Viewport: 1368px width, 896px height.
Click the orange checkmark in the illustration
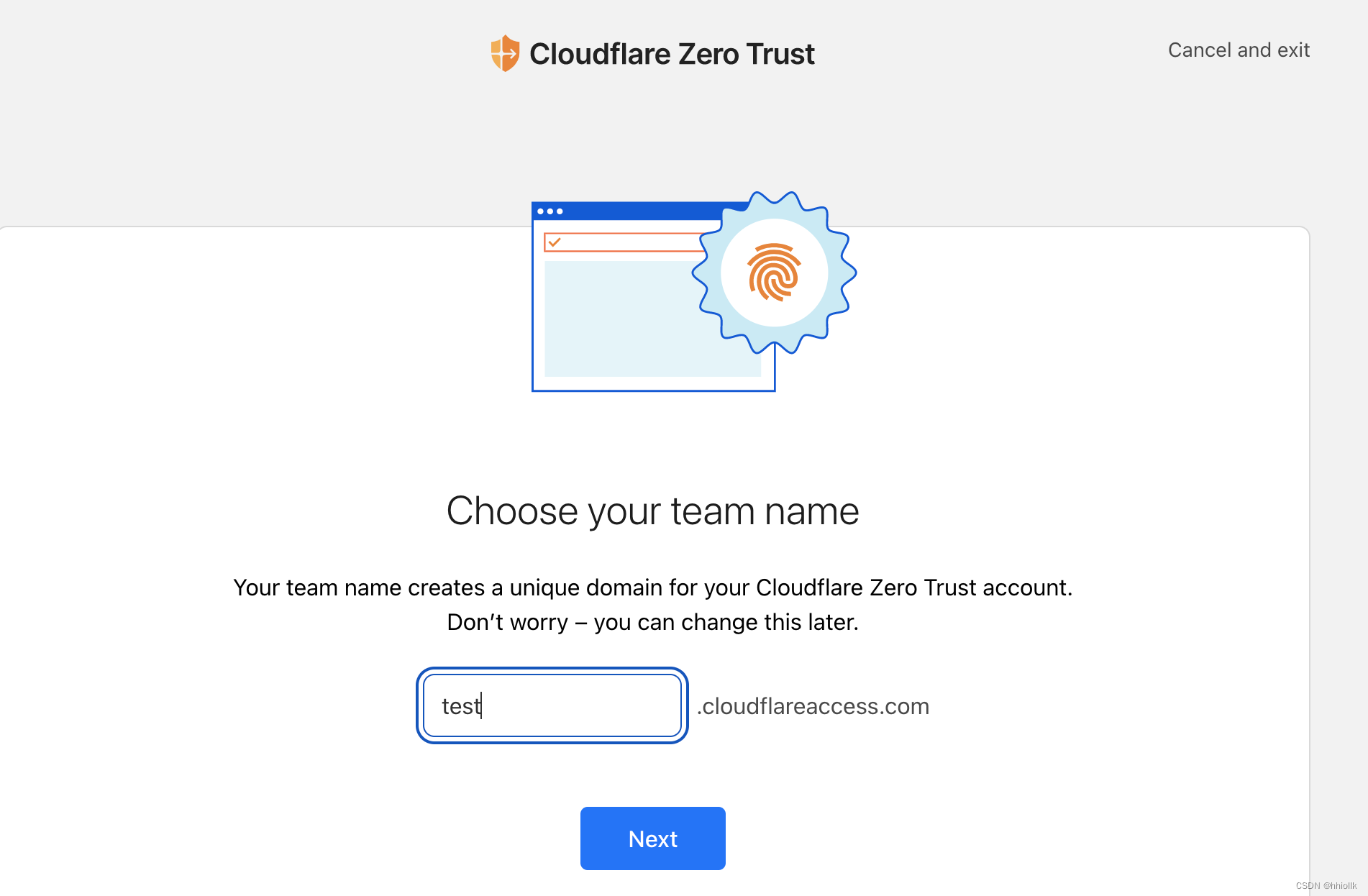pyautogui.click(x=555, y=242)
